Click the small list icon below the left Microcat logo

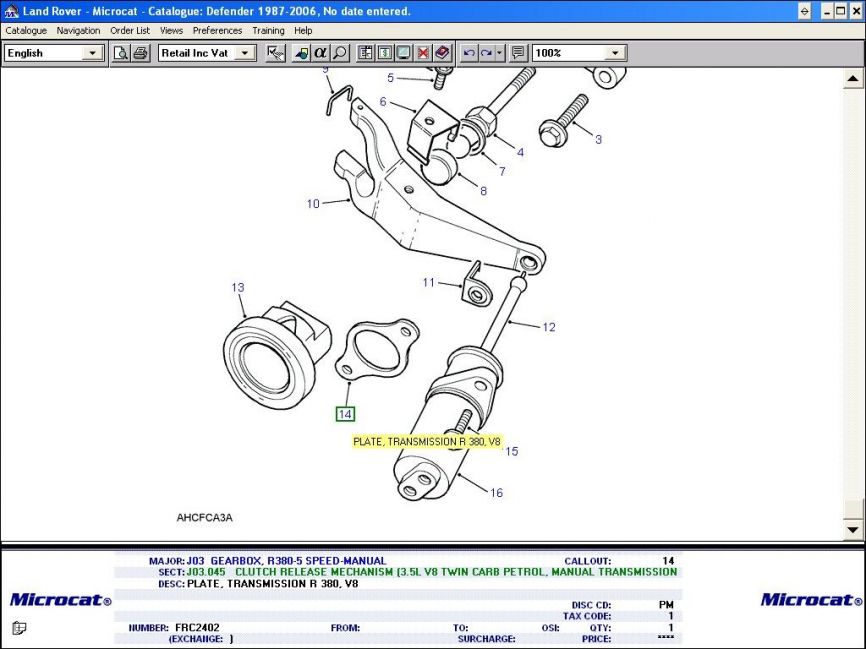pos(19,628)
